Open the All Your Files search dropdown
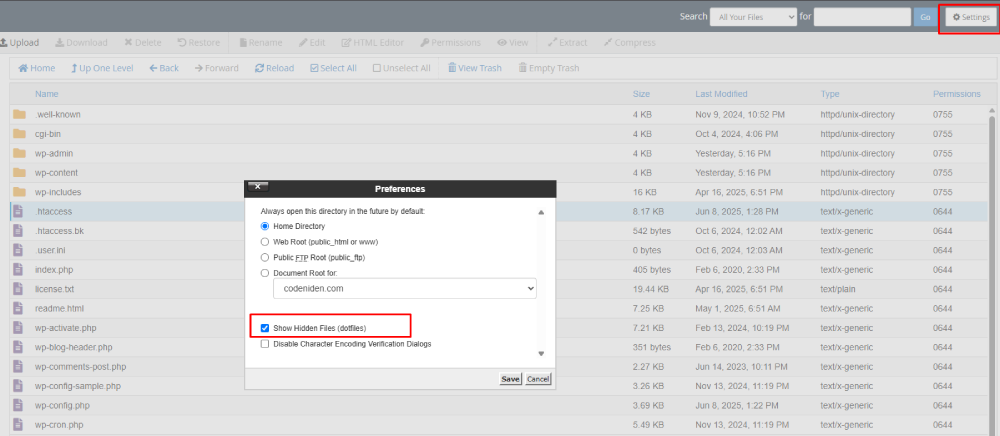The image size is (1000, 436). point(753,17)
